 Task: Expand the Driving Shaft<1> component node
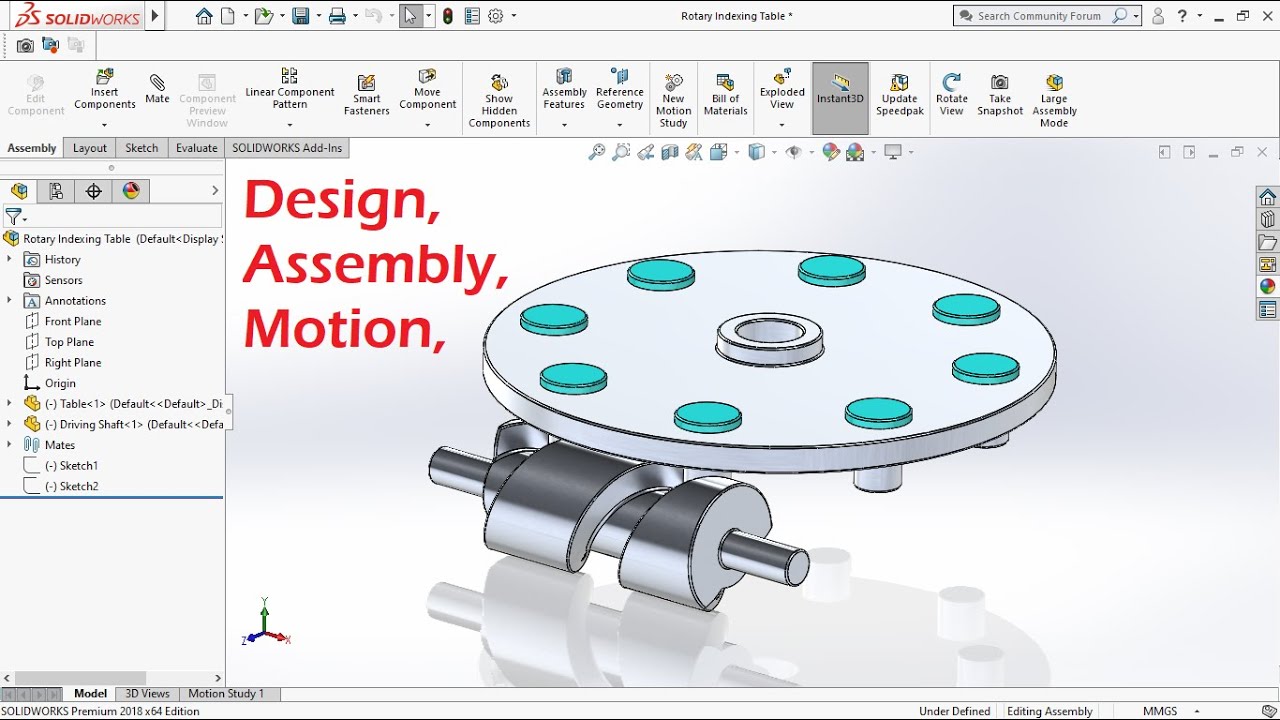[x=9, y=424]
